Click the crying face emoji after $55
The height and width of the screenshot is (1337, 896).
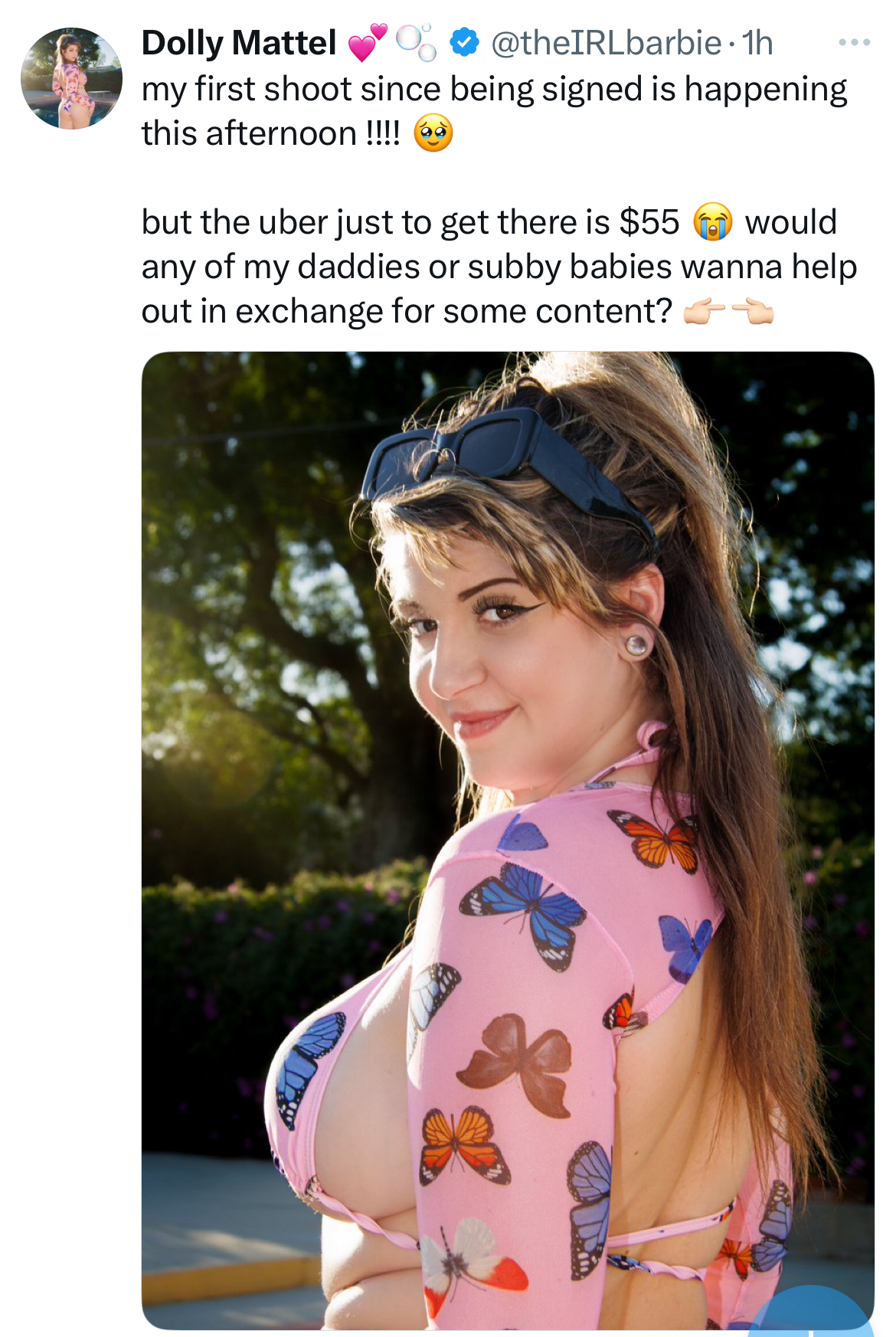click(x=712, y=222)
